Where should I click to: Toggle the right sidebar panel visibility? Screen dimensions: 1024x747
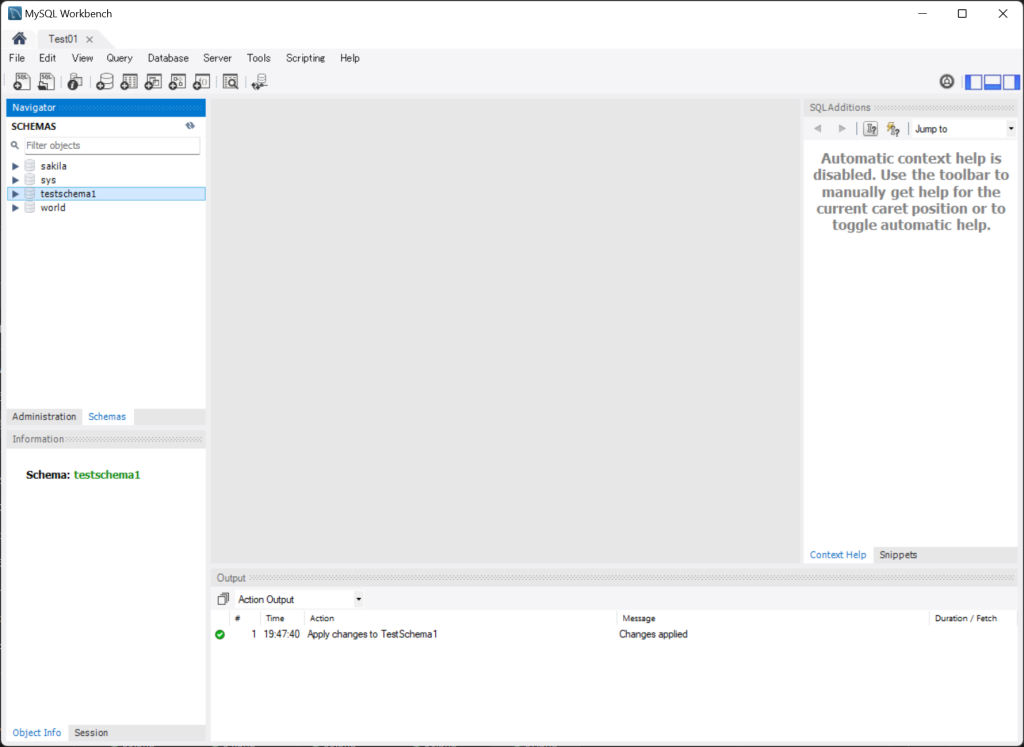(x=1011, y=82)
